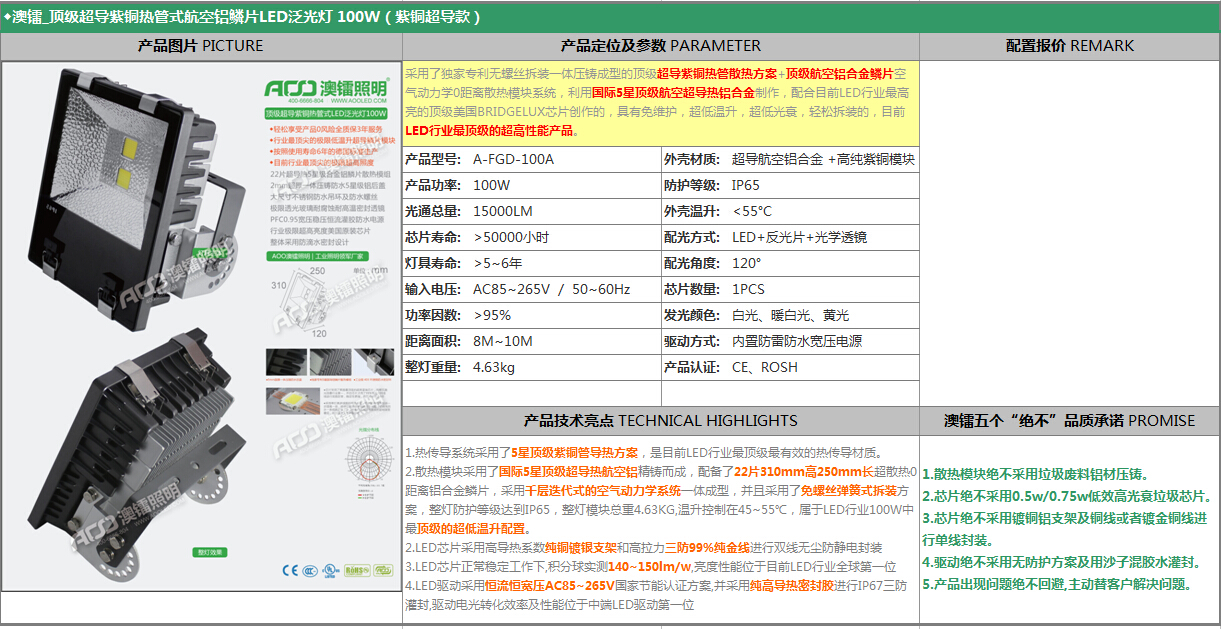Viewport: 1221px width, 629px height.
Task: Click the CE certification mark under the product picture
Action: 290,571
